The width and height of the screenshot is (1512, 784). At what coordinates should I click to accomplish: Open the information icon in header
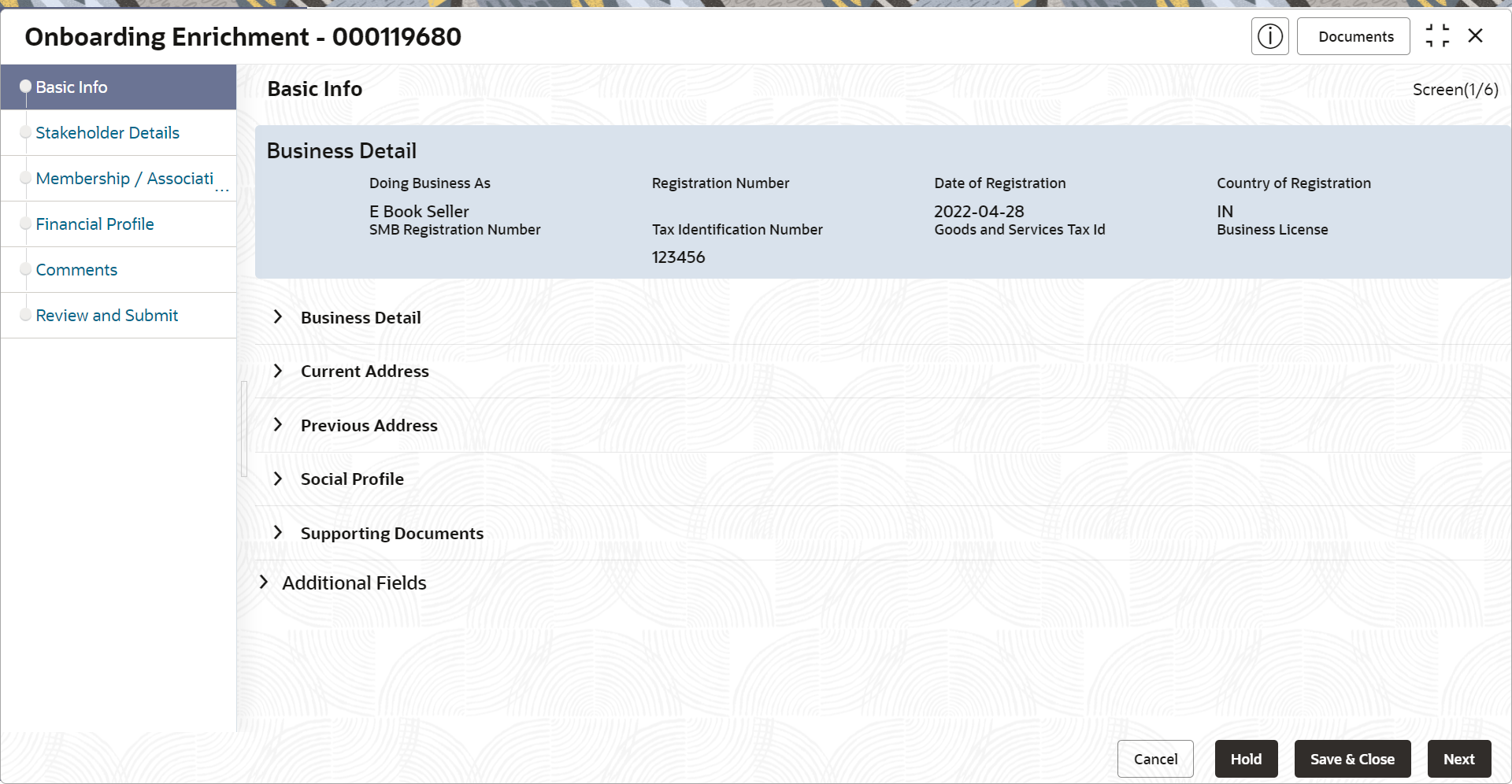[x=1269, y=36]
